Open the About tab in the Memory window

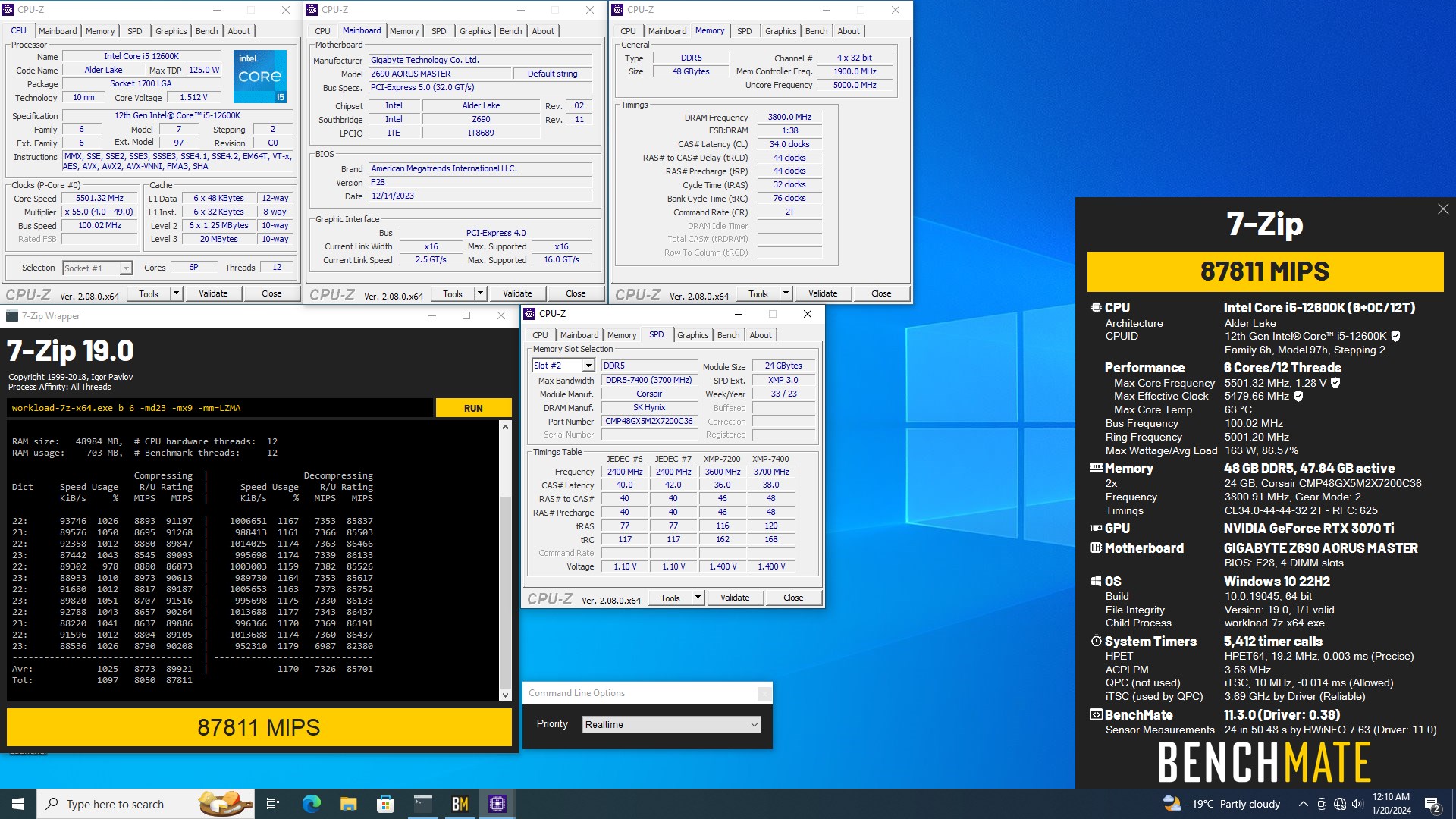point(849,31)
